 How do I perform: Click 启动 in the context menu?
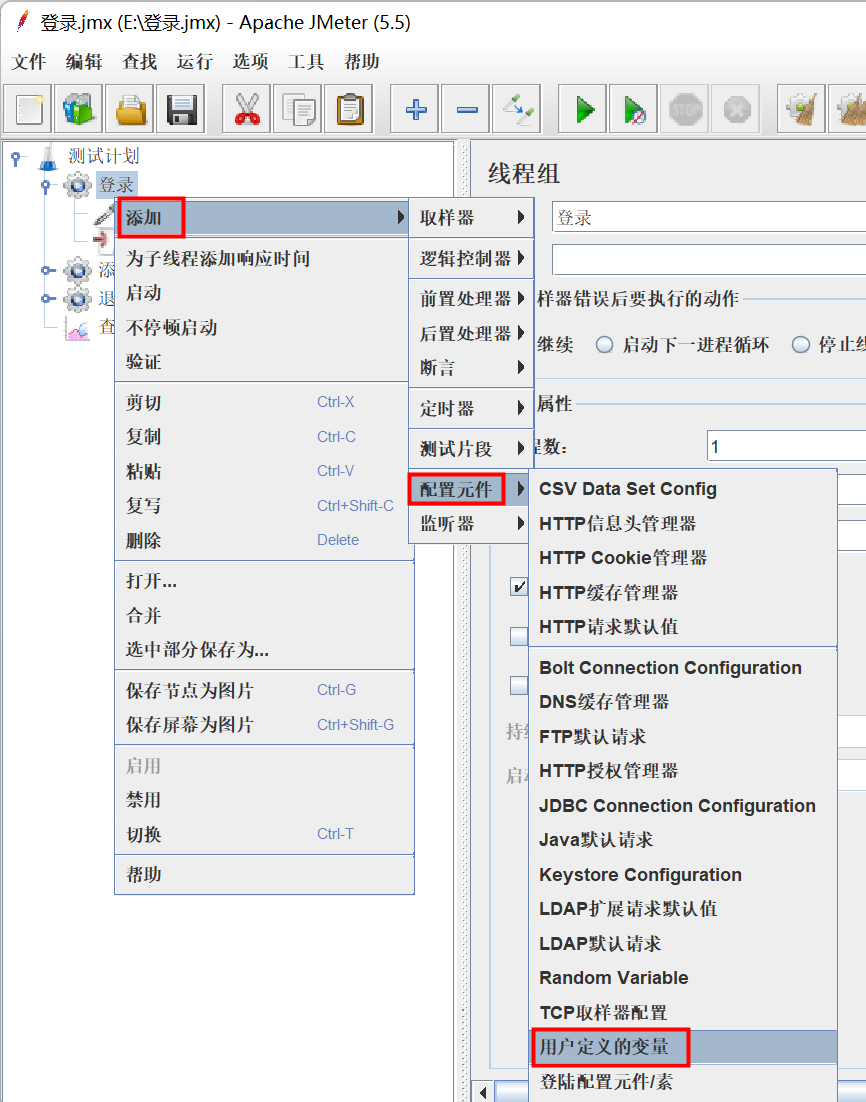tap(261, 293)
